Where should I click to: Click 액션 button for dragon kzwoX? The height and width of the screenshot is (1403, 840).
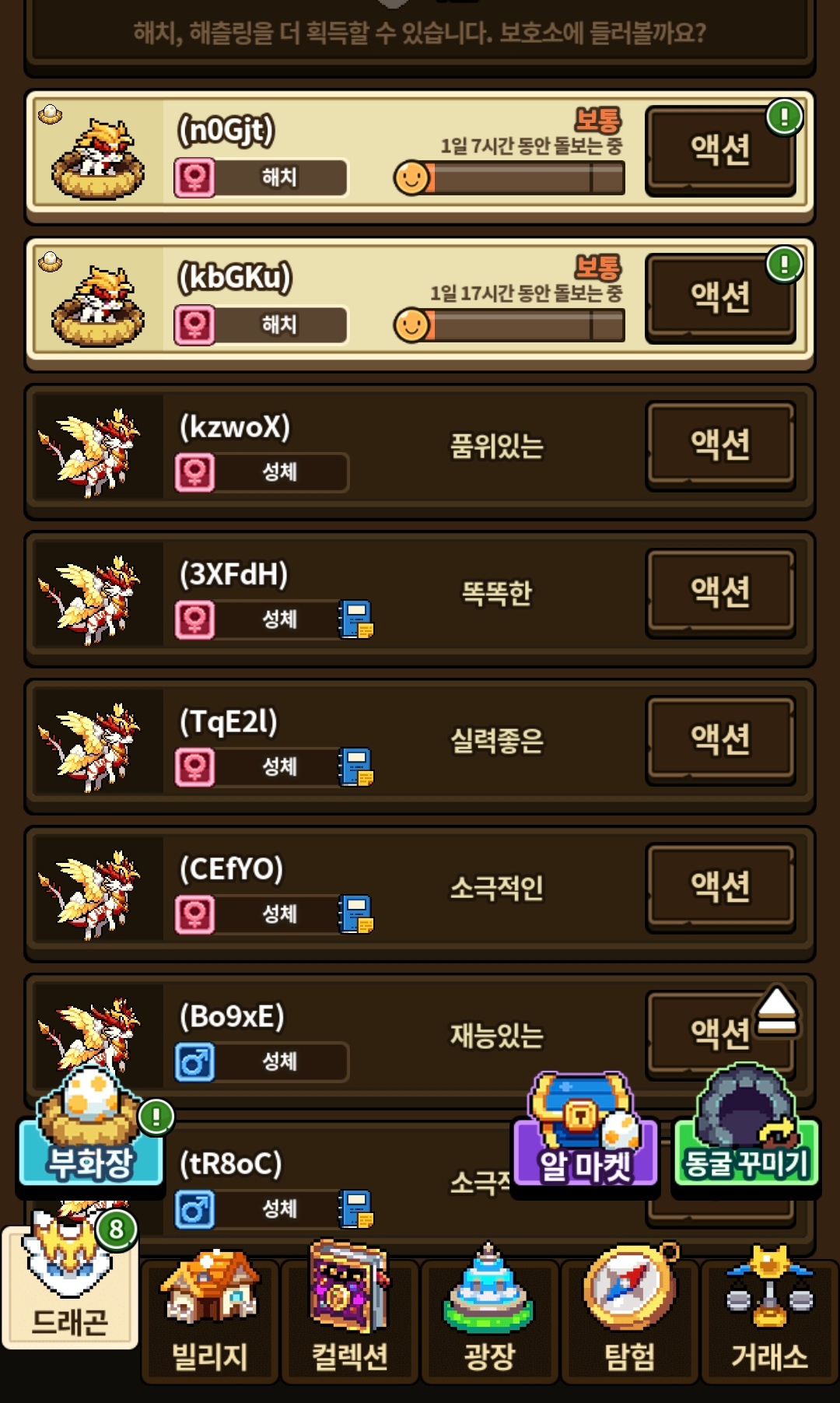720,444
